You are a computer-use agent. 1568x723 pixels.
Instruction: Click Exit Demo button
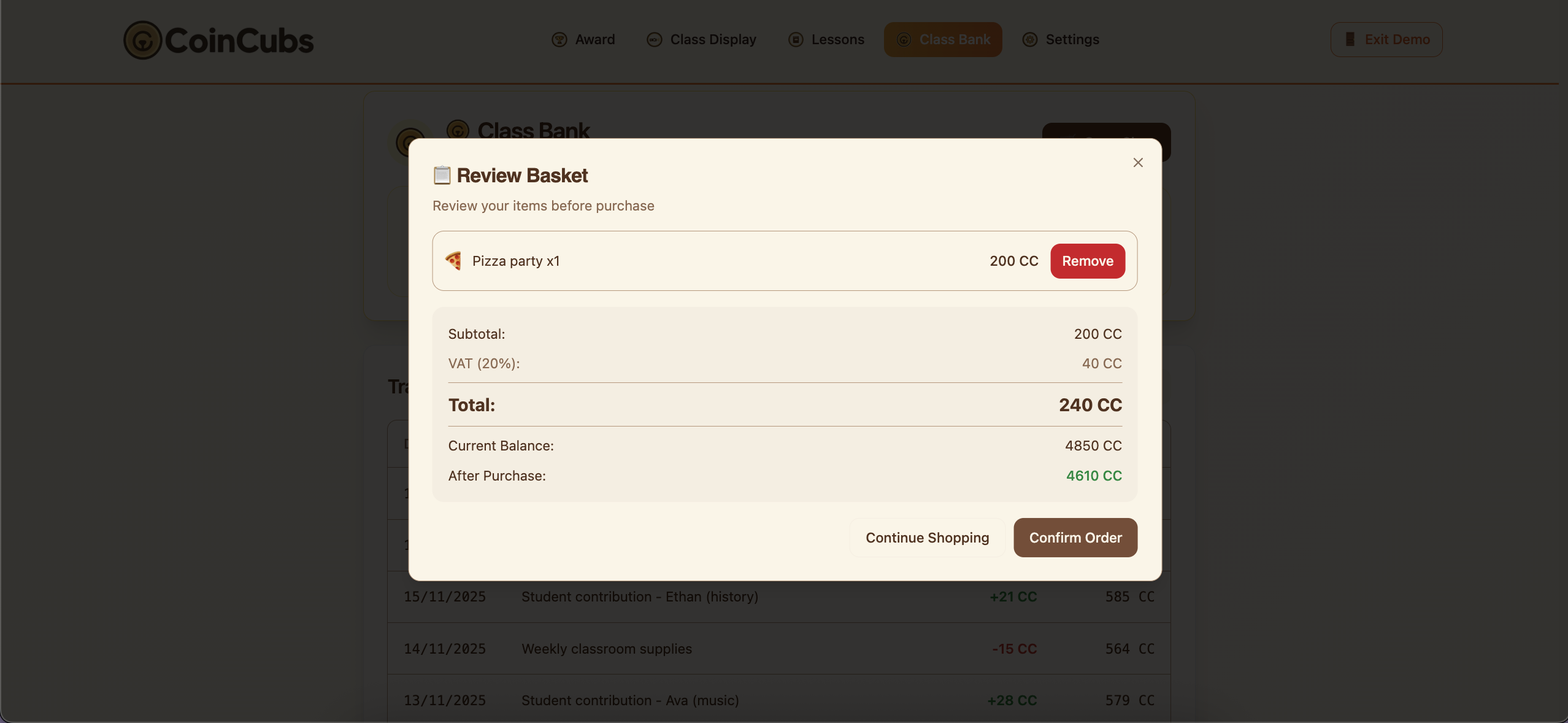click(1386, 40)
